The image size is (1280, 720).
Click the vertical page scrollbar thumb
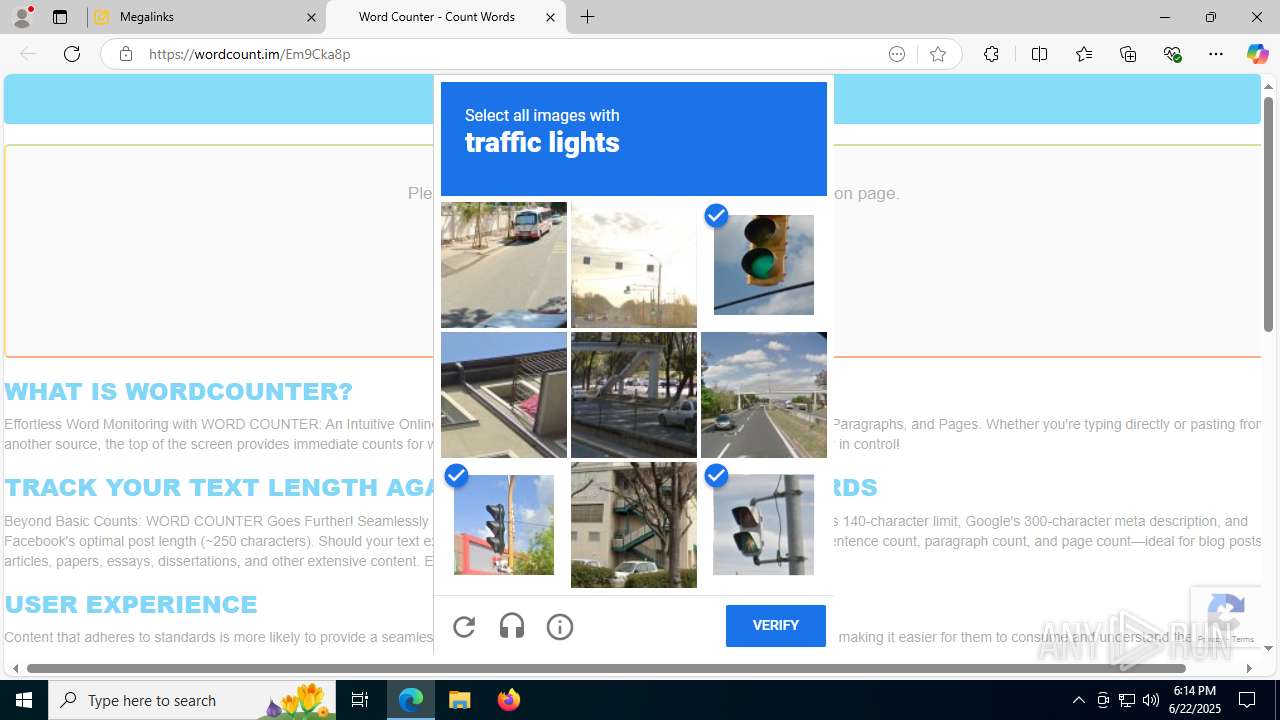pyautogui.click(x=1268, y=215)
